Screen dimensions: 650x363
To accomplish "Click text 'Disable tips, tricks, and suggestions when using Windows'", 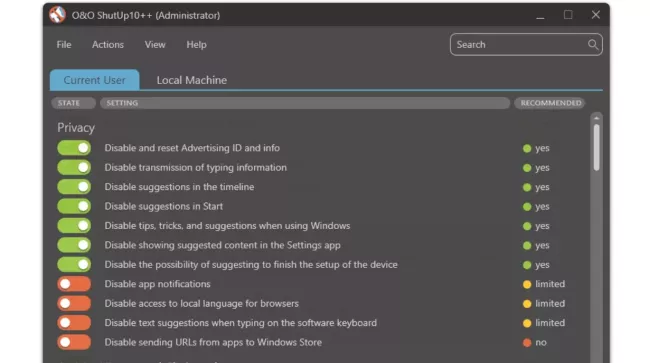I will (x=227, y=226).
